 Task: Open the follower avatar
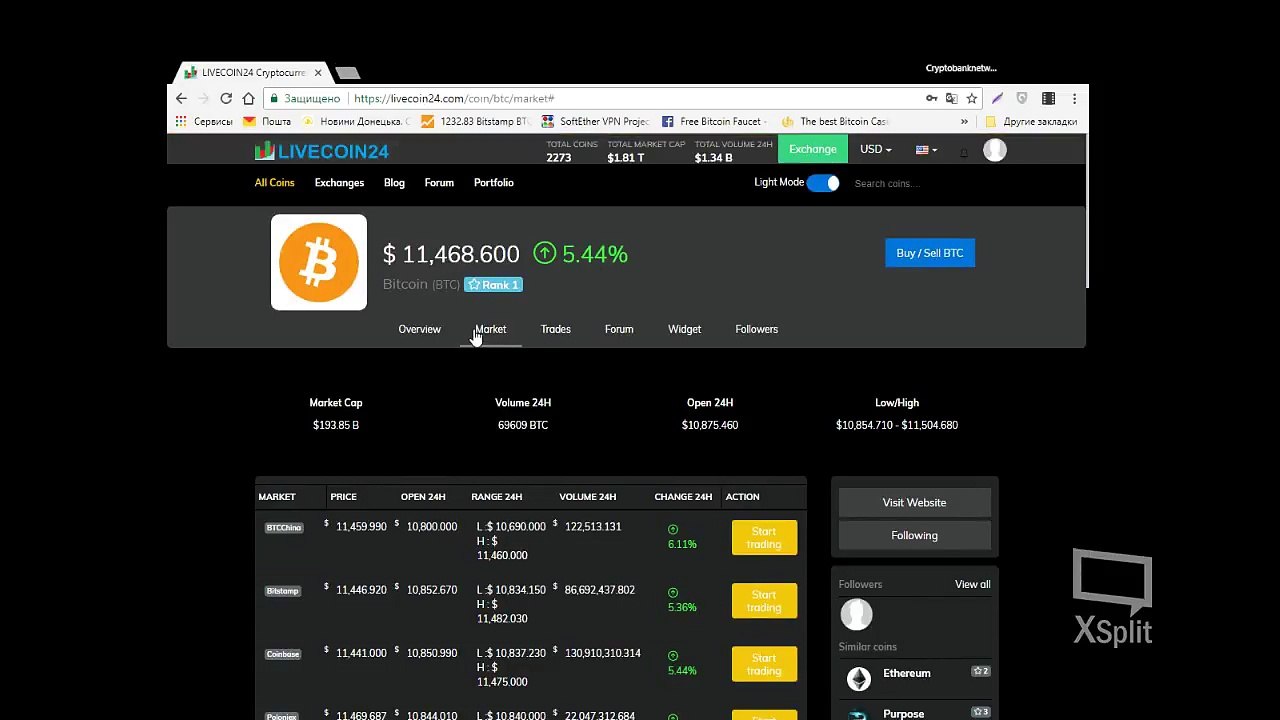pos(856,614)
